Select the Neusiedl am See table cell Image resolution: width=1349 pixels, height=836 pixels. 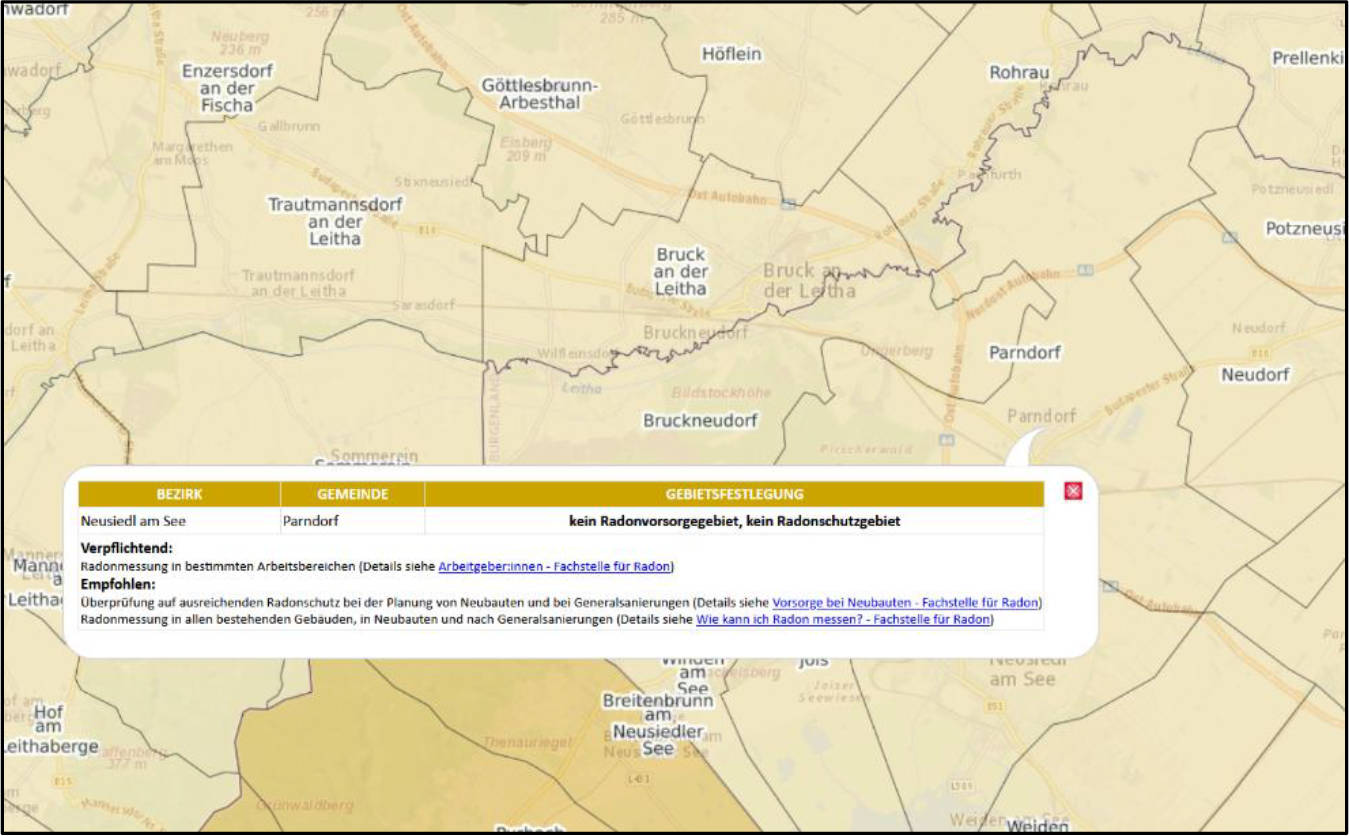coord(180,521)
